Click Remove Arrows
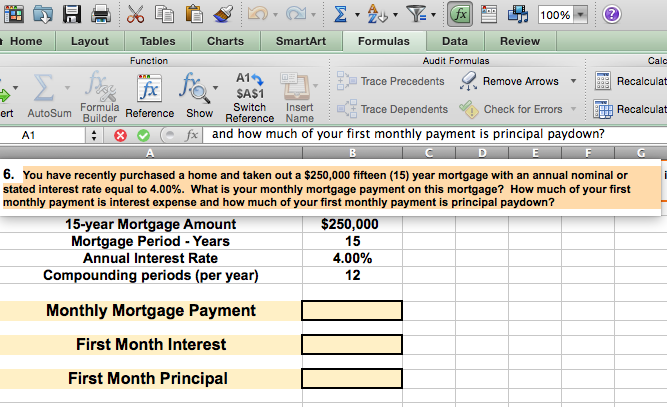This screenshot has width=667, height=407. click(510, 81)
